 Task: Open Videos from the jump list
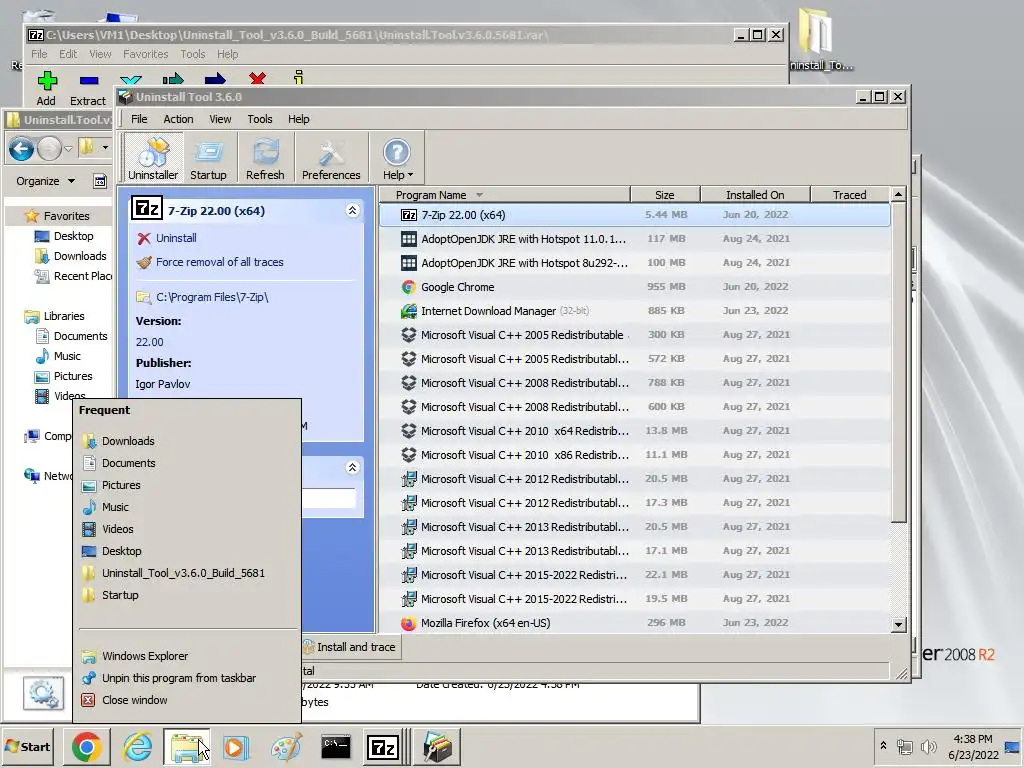(187, 529)
